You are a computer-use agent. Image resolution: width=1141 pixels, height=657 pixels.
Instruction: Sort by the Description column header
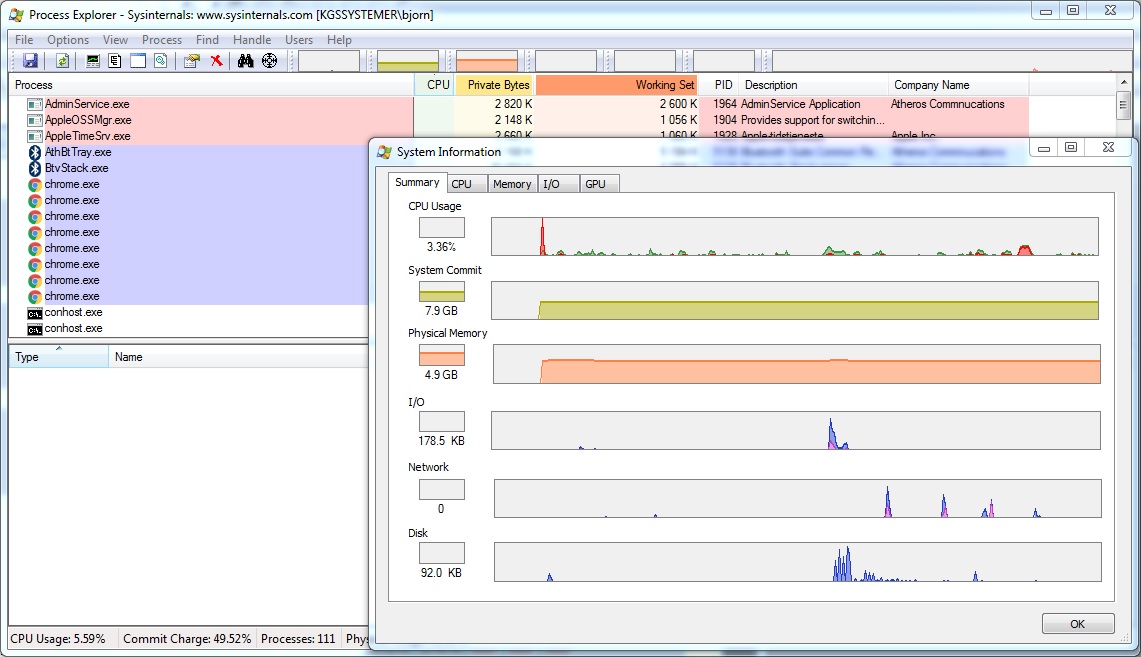(x=814, y=85)
